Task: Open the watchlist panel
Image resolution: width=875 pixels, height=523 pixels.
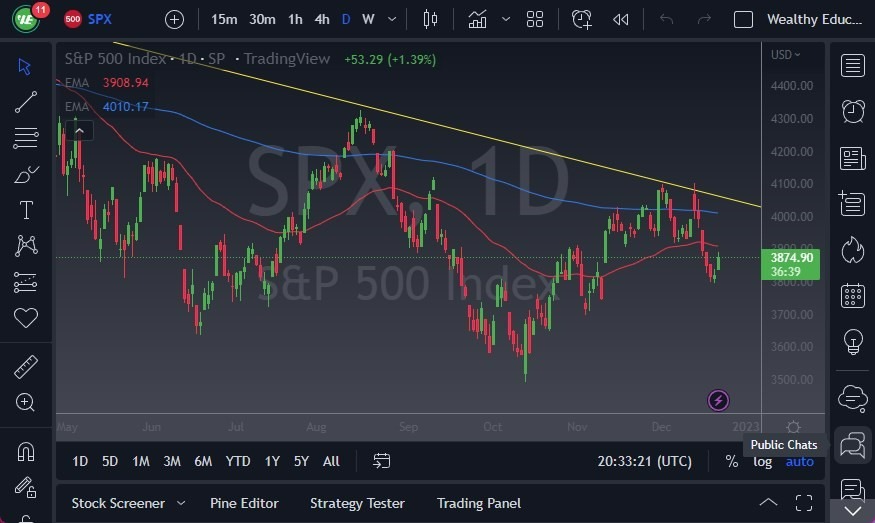Action: pos(853,65)
